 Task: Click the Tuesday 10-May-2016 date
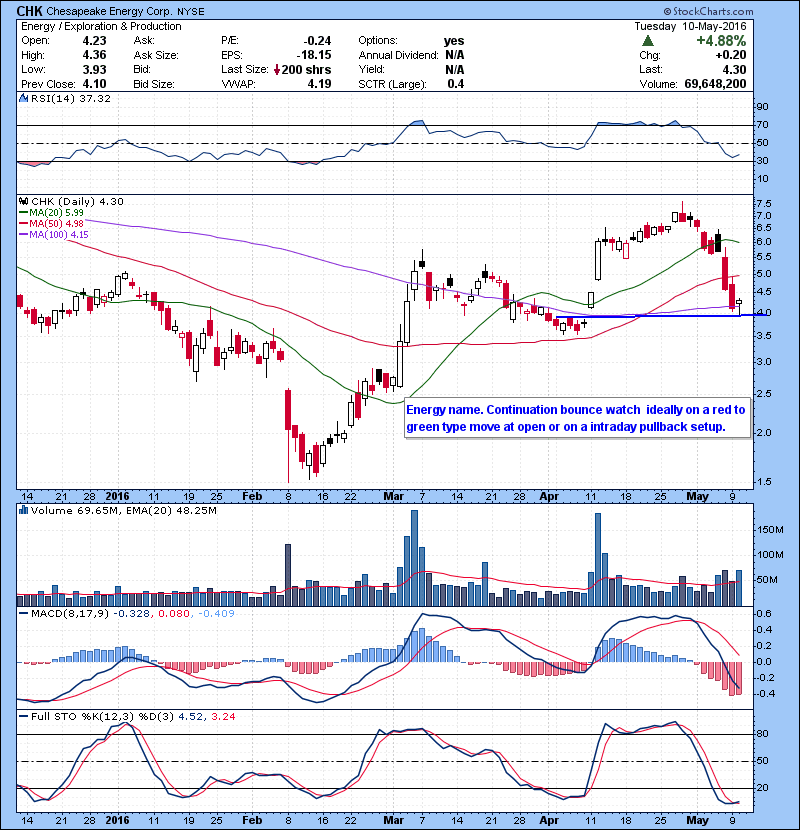pos(690,26)
